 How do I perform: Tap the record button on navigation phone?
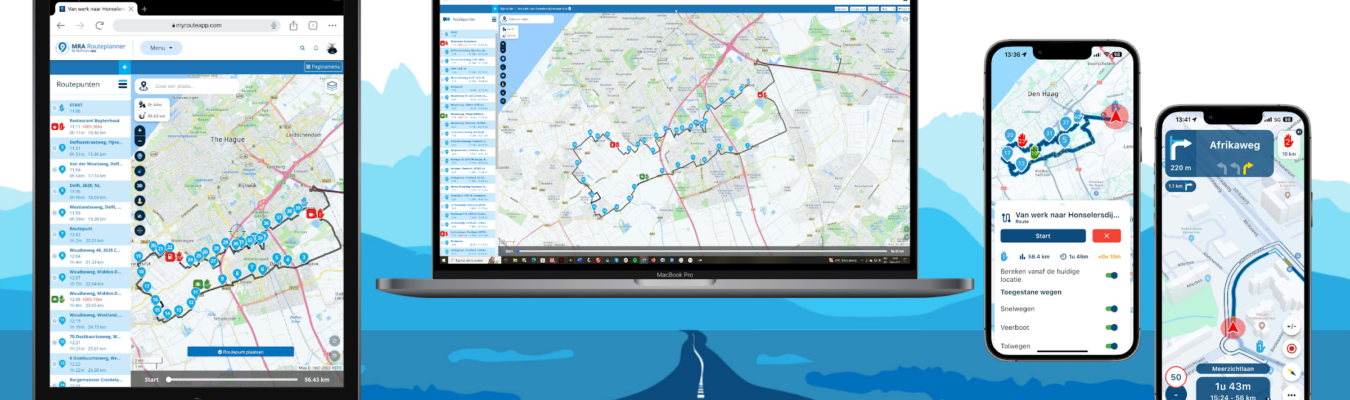point(1291,349)
